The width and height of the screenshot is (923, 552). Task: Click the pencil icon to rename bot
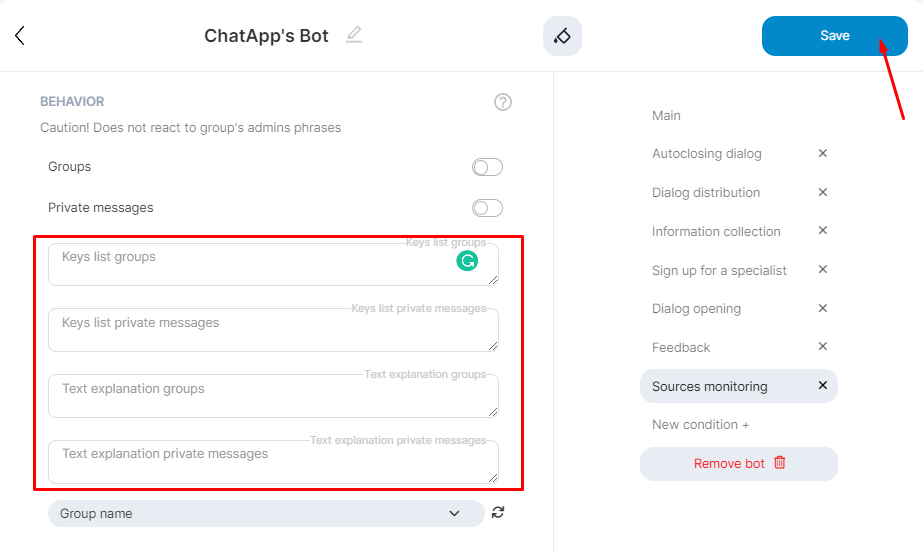pos(354,35)
